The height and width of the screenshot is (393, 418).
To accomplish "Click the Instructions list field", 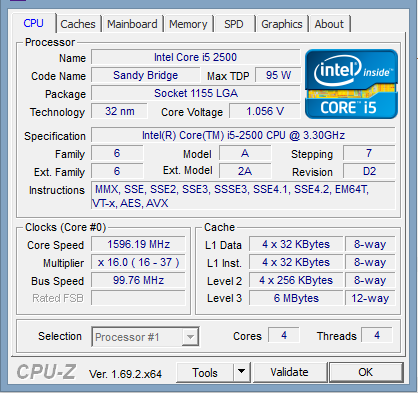I will tap(243, 196).
